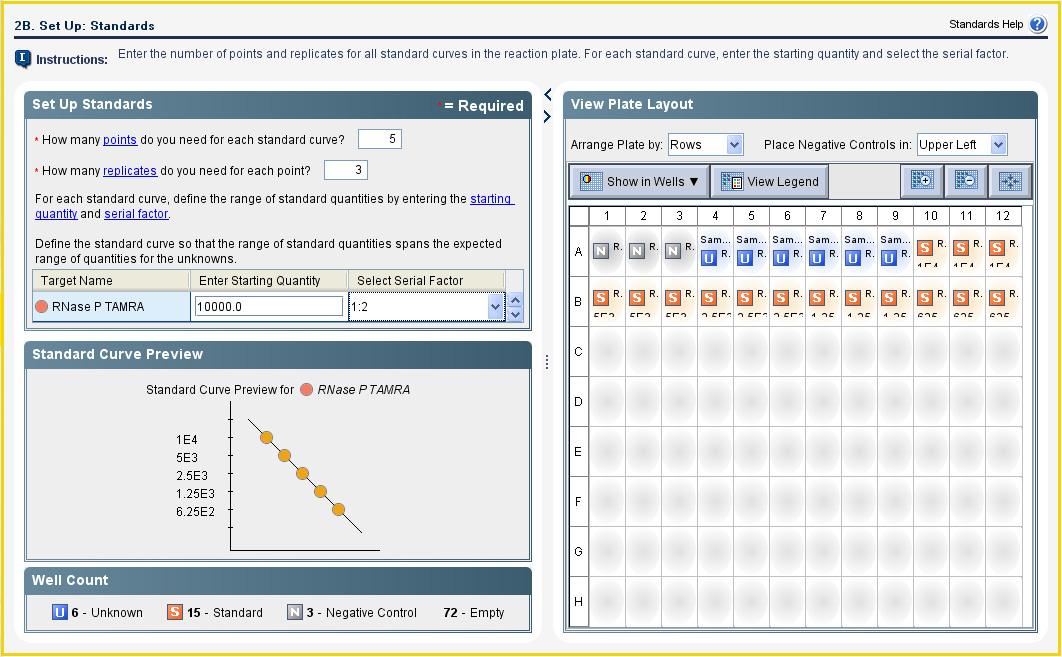The image size is (1062, 657).
Task: Click the View Legend button
Action: [x=770, y=182]
